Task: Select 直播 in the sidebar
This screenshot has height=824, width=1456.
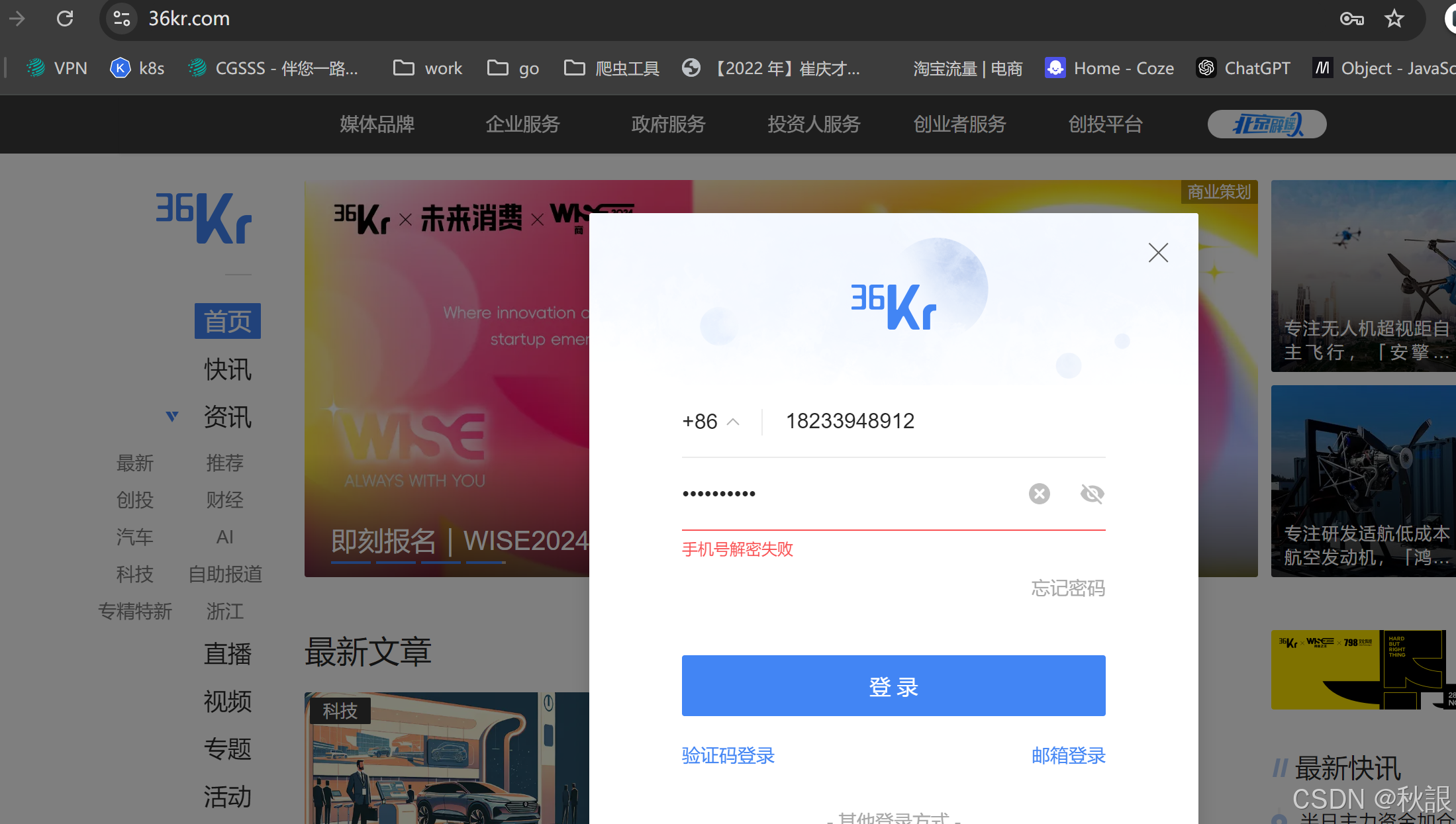Action: 228,654
